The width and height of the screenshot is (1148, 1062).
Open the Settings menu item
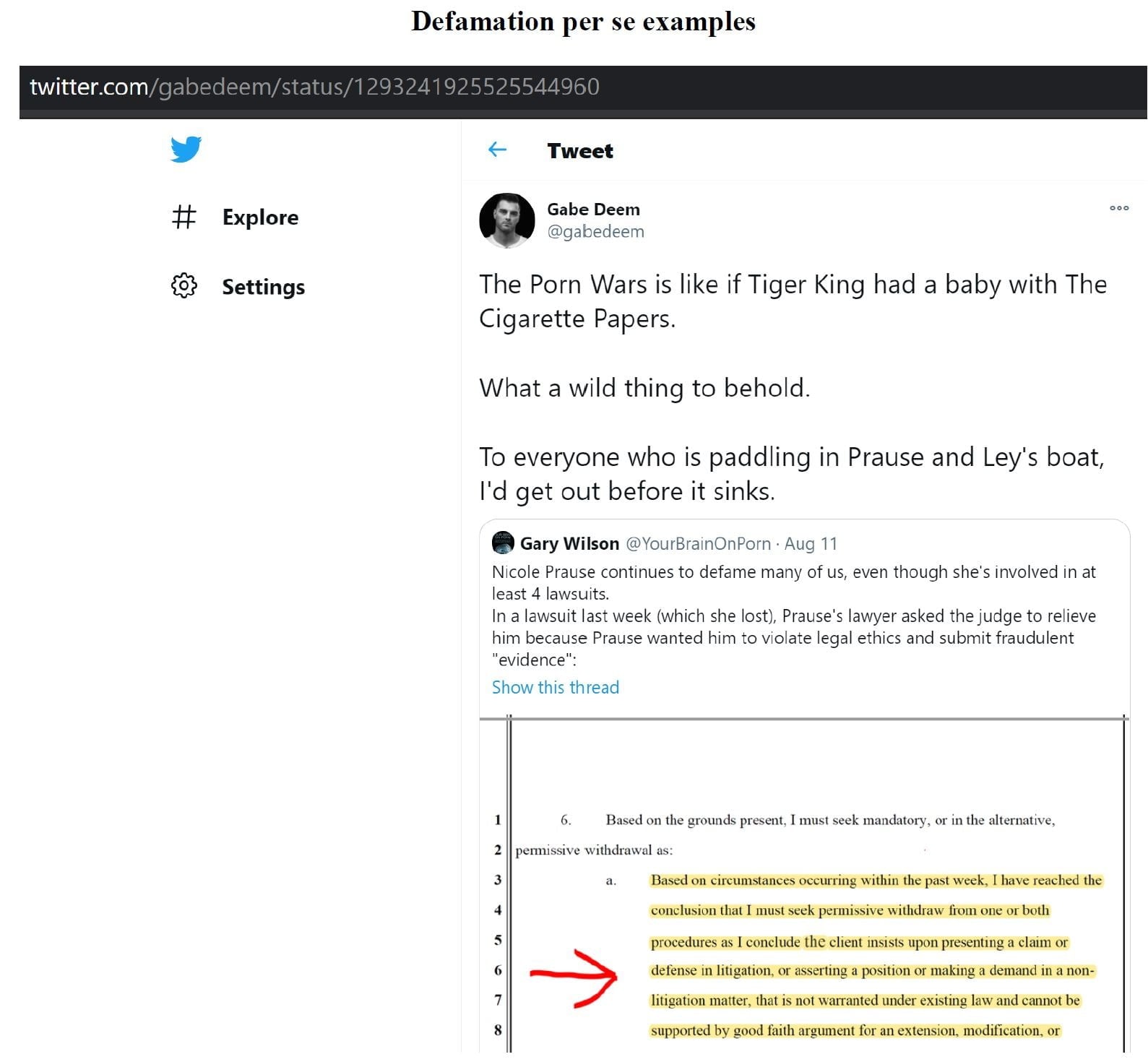coord(263,287)
